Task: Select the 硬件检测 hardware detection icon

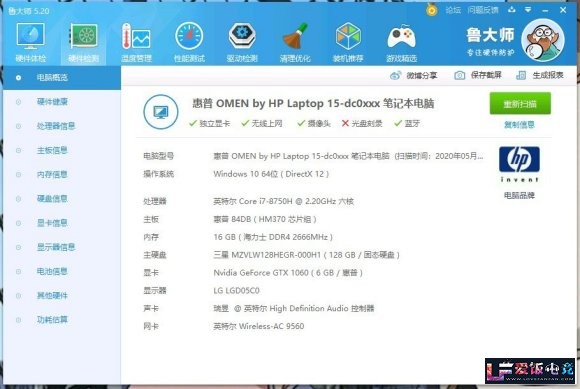Action: coord(84,42)
